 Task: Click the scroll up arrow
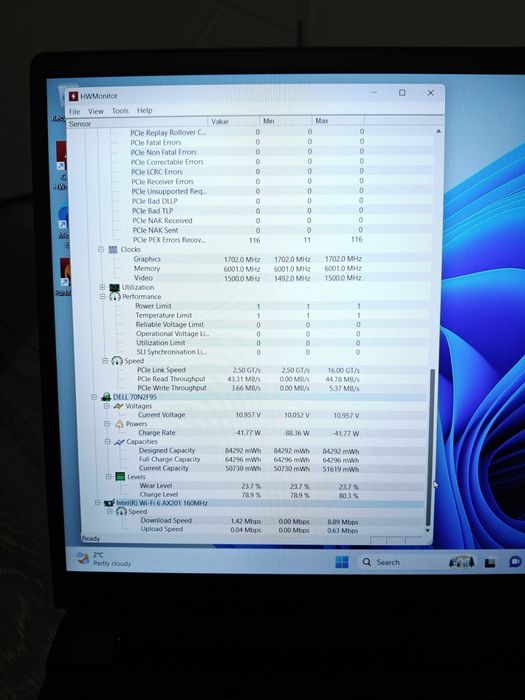438,131
